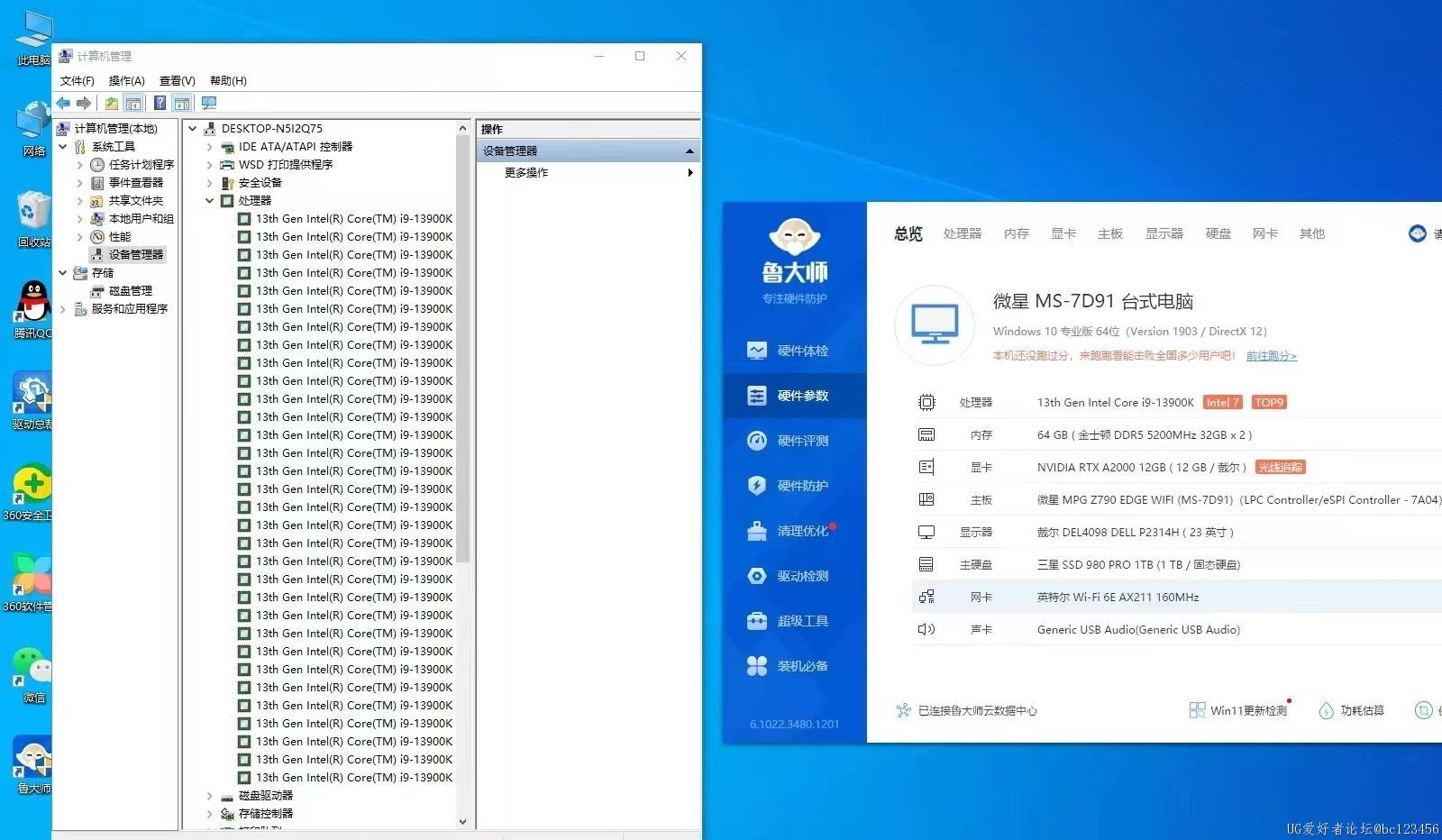Switch to the 主板 tab in 鲁大师
The image size is (1442, 840).
coord(1110,233)
